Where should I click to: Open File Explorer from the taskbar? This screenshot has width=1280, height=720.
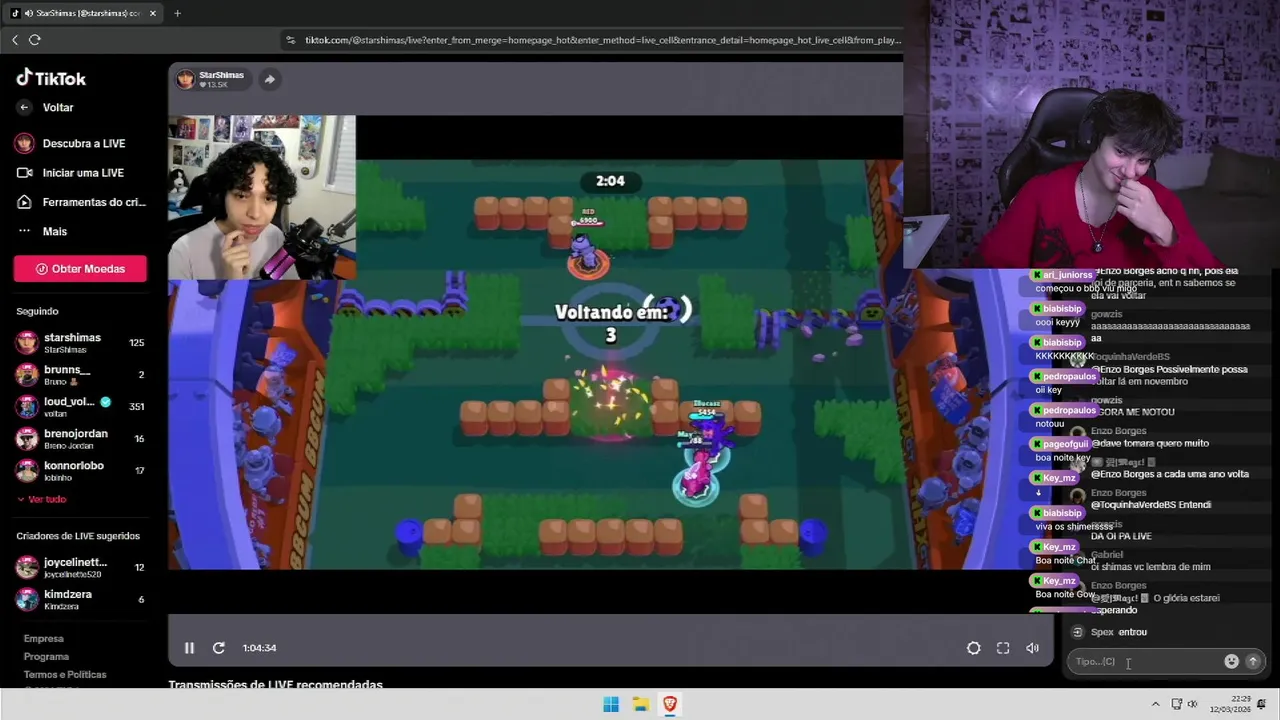tap(640, 704)
